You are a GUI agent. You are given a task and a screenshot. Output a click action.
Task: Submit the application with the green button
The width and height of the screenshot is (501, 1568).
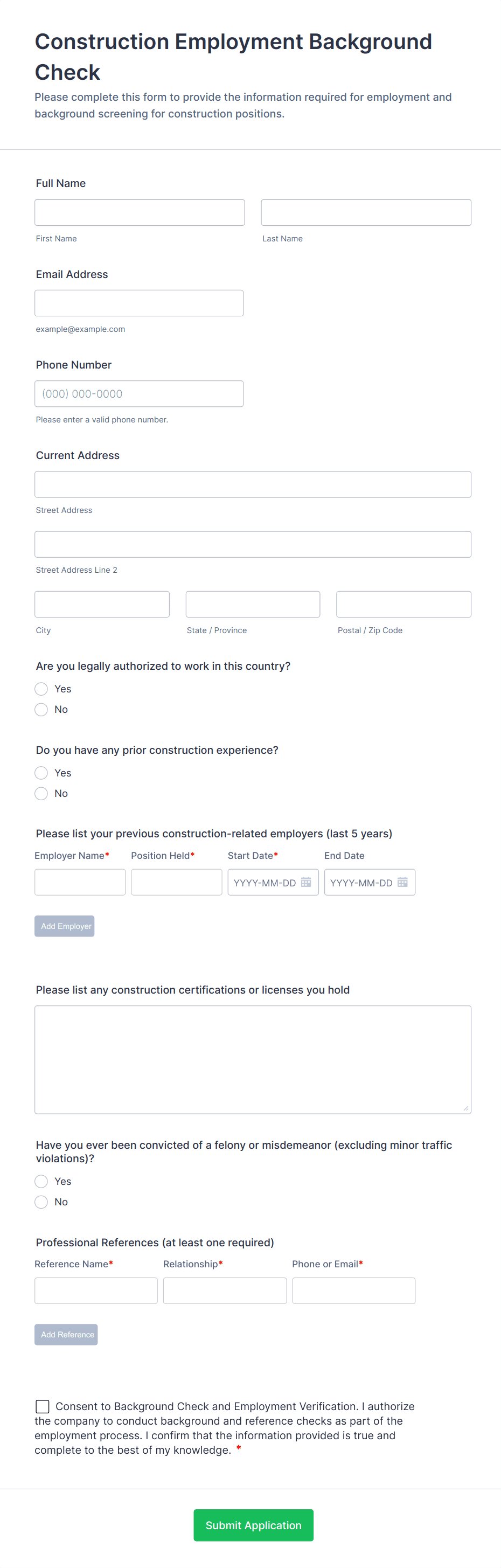[x=253, y=1525]
